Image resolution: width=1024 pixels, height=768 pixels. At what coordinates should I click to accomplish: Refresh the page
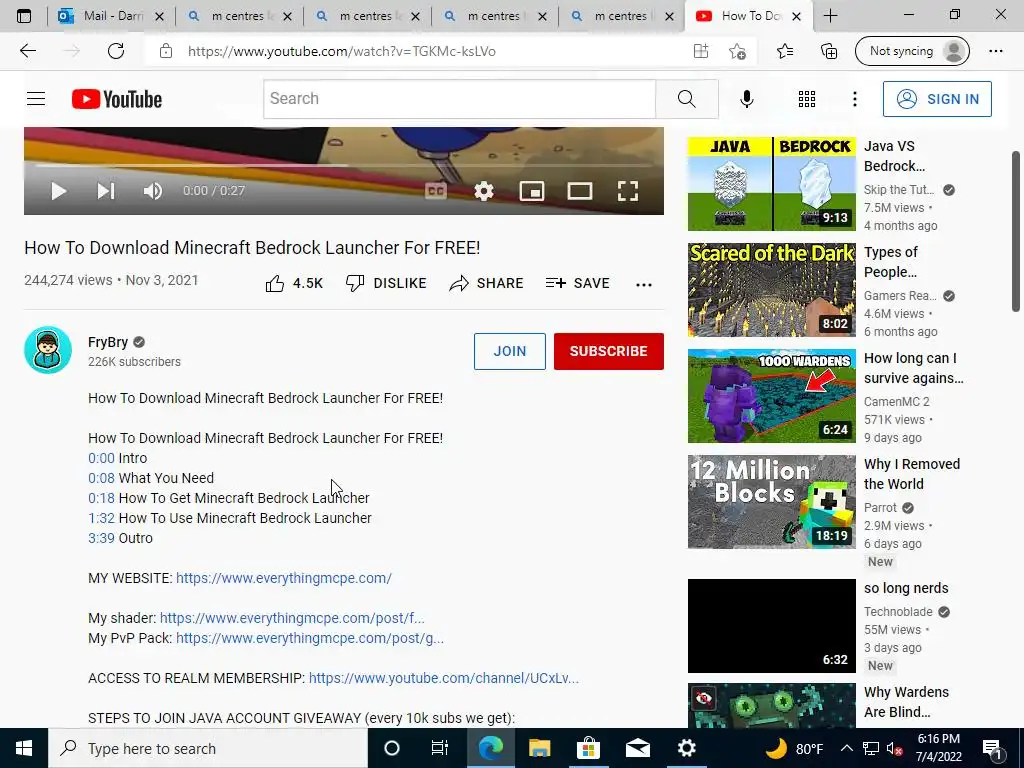coord(116,51)
